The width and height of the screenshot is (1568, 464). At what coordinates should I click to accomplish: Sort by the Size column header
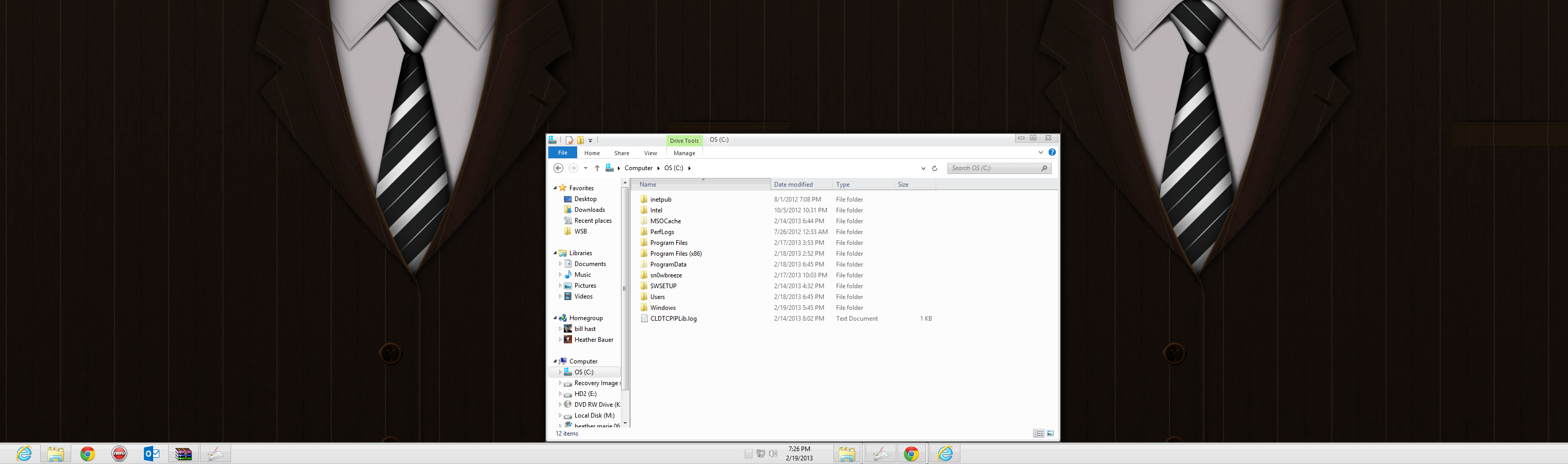915,184
